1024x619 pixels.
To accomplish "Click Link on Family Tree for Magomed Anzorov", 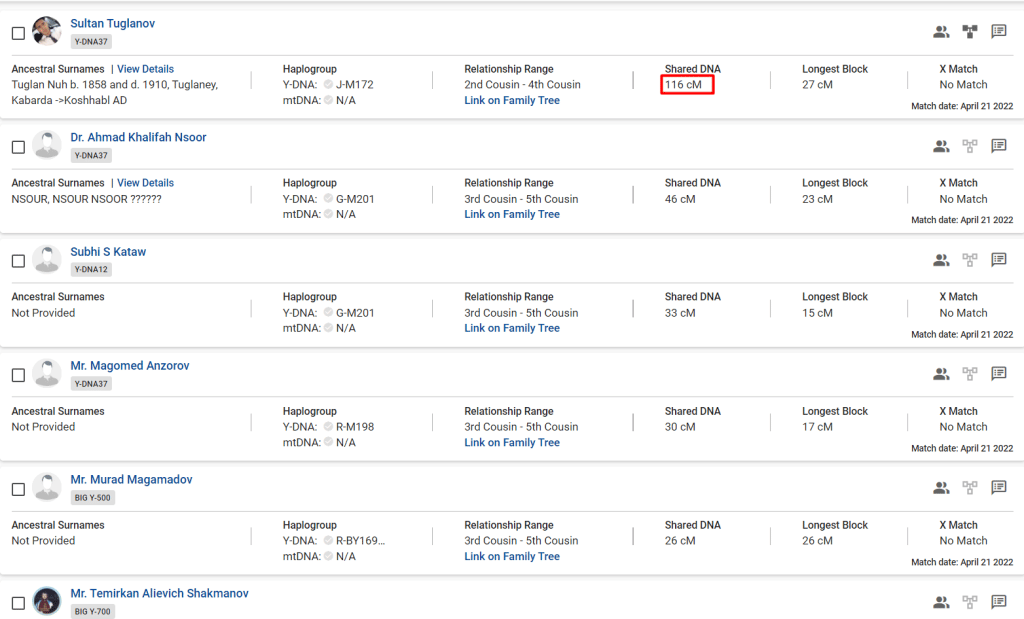I will pos(511,442).
